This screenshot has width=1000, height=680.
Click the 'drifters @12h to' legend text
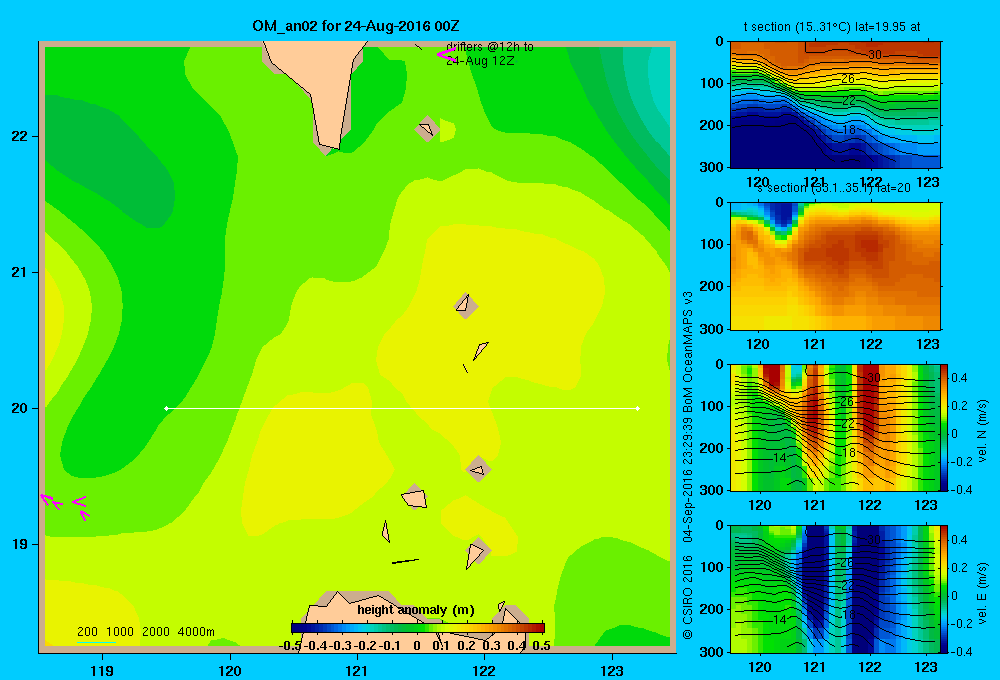(x=490, y=47)
